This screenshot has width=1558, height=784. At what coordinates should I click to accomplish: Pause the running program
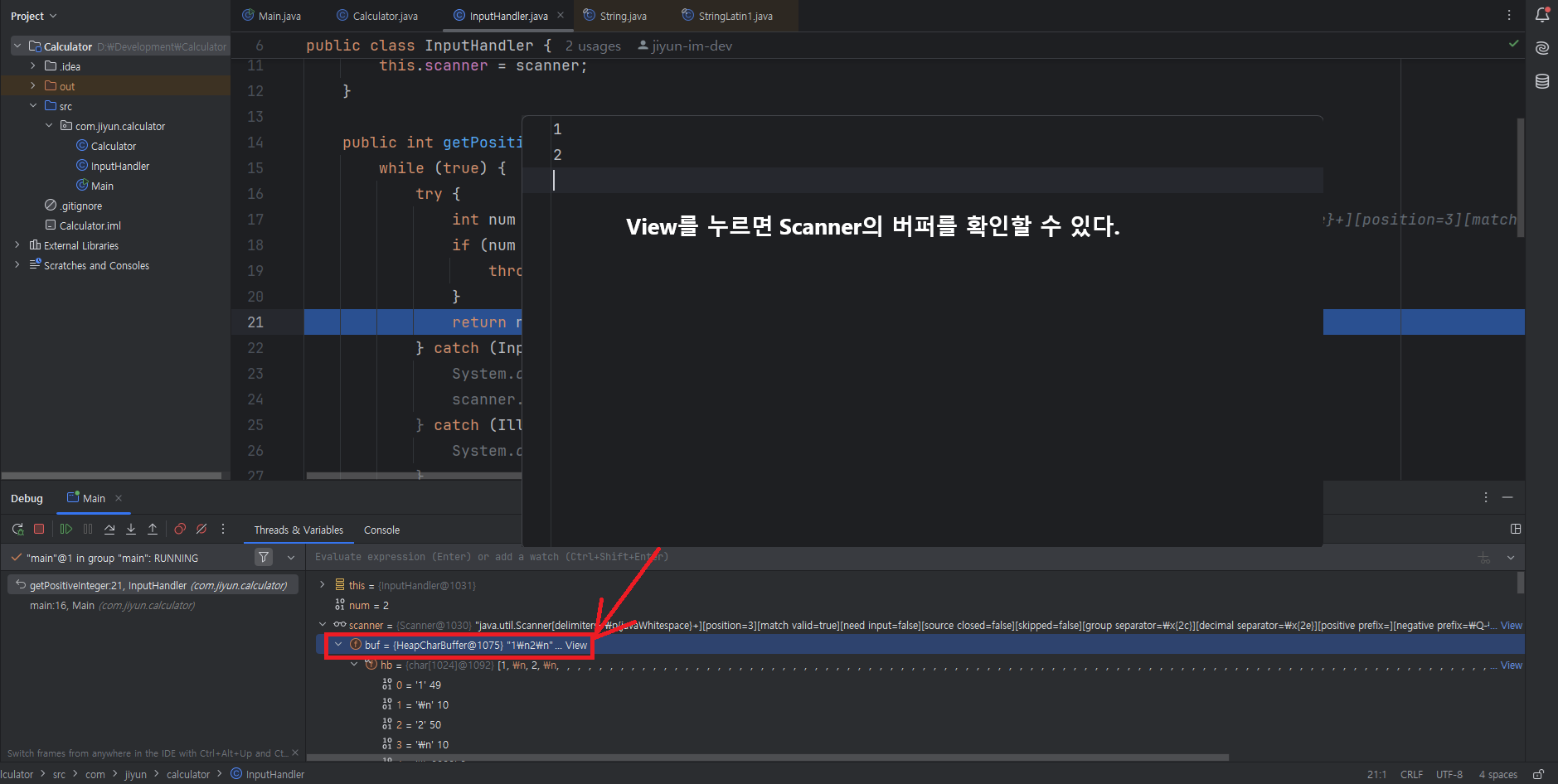[88, 529]
